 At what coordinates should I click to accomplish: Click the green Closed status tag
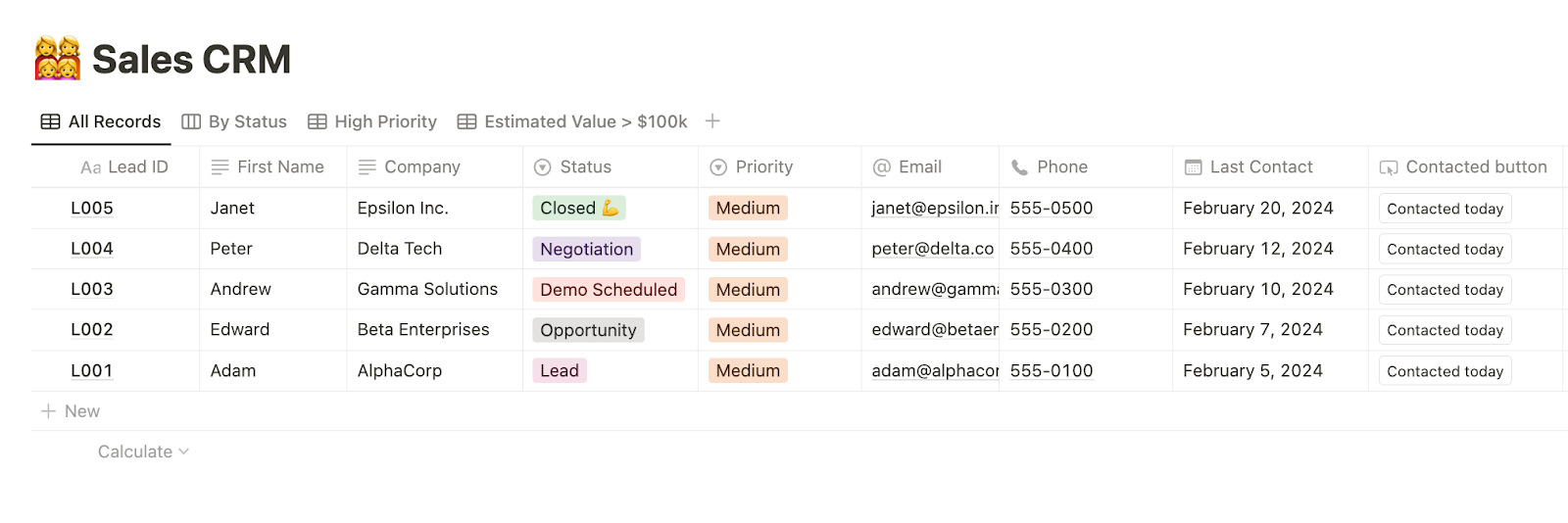[578, 208]
